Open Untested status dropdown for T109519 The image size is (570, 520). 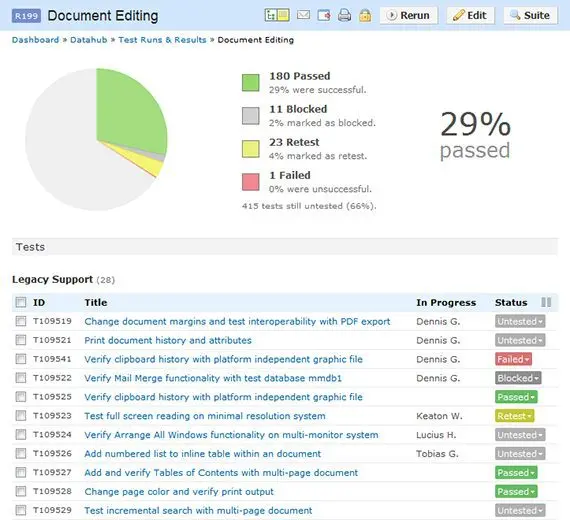(520, 321)
